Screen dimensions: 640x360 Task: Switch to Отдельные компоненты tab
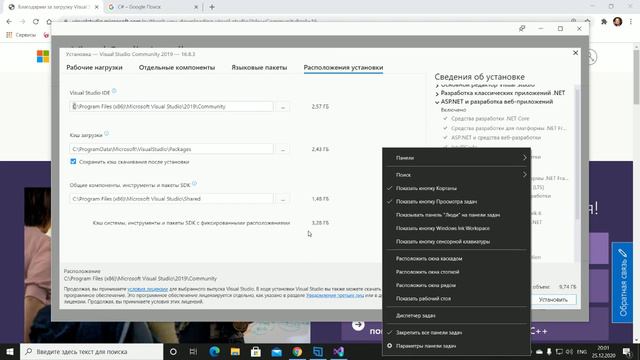tap(177, 67)
